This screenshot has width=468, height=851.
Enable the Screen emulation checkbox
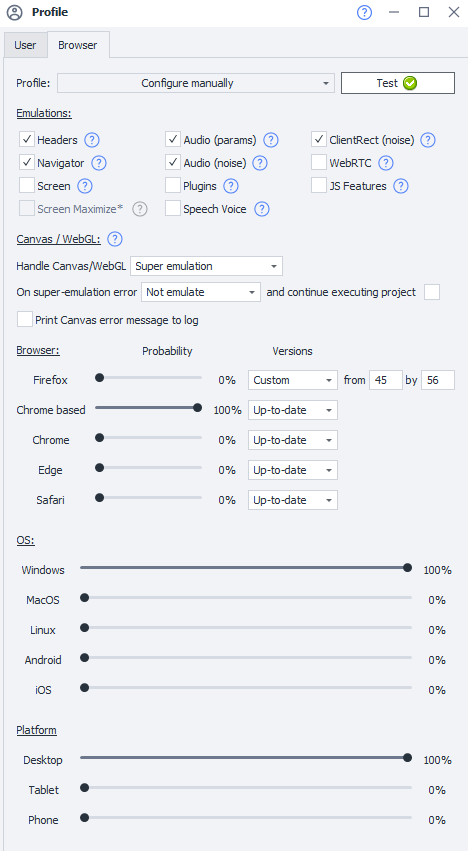(27, 186)
